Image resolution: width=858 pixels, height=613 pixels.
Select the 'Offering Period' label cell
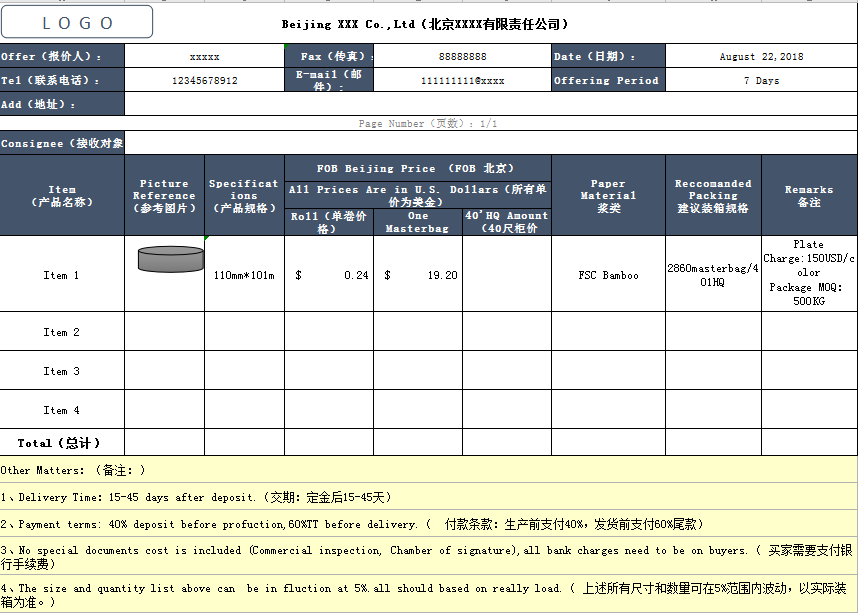(x=608, y=80)
